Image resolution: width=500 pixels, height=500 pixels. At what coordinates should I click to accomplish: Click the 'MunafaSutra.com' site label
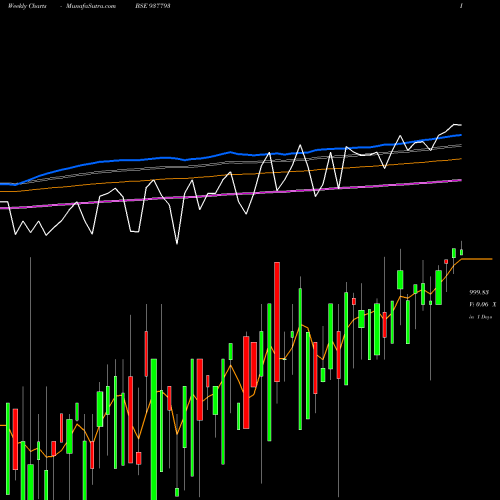pyautogui.click(x=91, y=6)
